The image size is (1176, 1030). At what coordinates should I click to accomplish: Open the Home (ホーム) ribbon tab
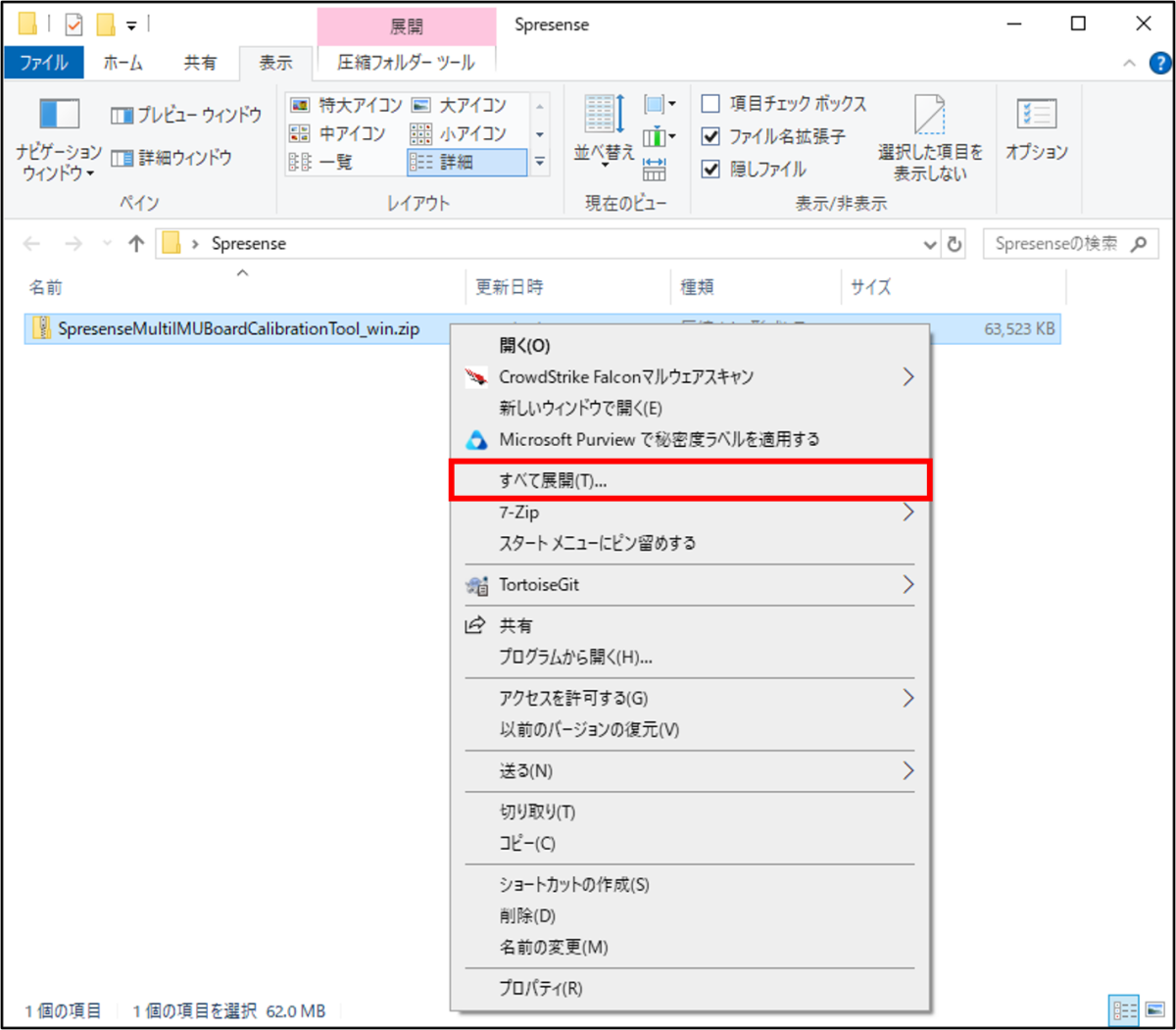(x=122, y=63)
